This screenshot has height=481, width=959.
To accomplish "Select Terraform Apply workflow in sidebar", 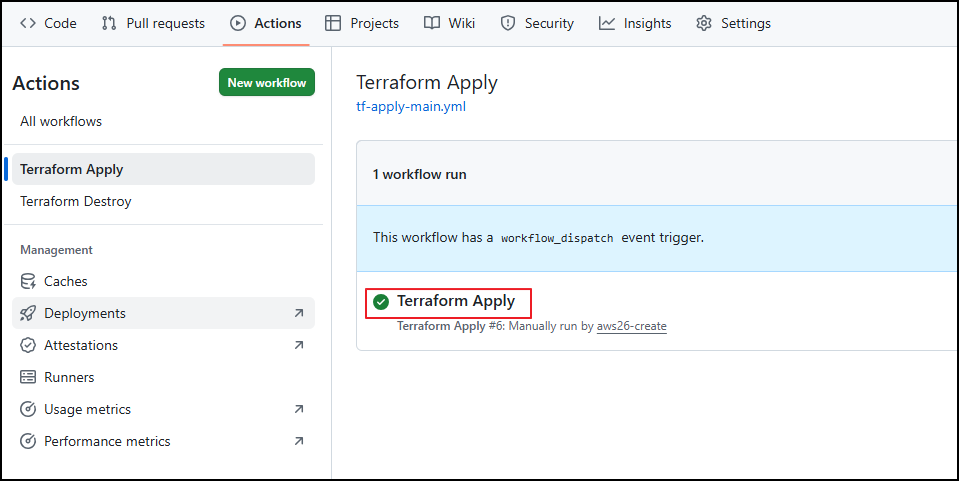I will (163, 169).
